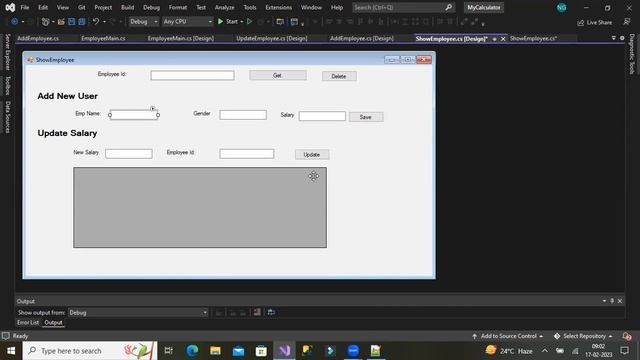Screen dimensions: 640x360
Task: Pin the ShowEmployee.cs [Design] tab
Action: click(494, 39)
